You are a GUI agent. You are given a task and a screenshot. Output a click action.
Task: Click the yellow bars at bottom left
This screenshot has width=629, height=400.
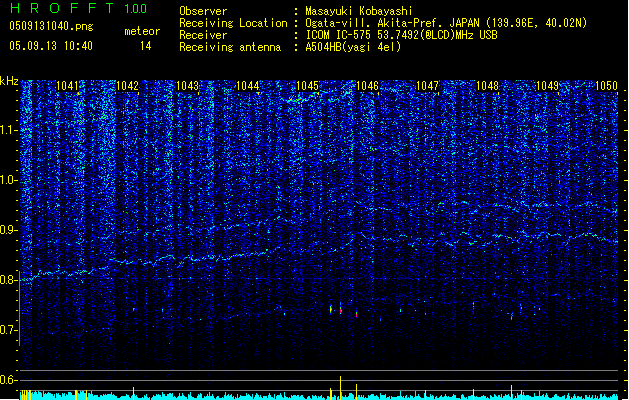coord(27,395)
